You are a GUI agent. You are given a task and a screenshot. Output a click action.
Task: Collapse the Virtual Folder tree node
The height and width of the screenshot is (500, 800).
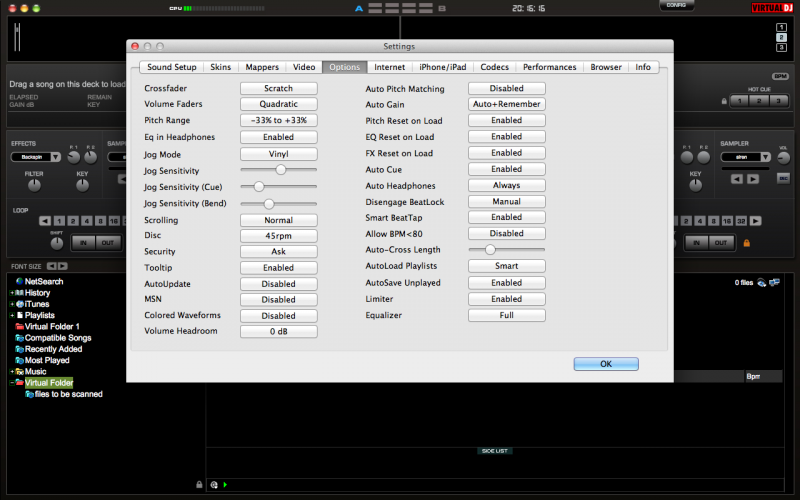coord(12,383)
